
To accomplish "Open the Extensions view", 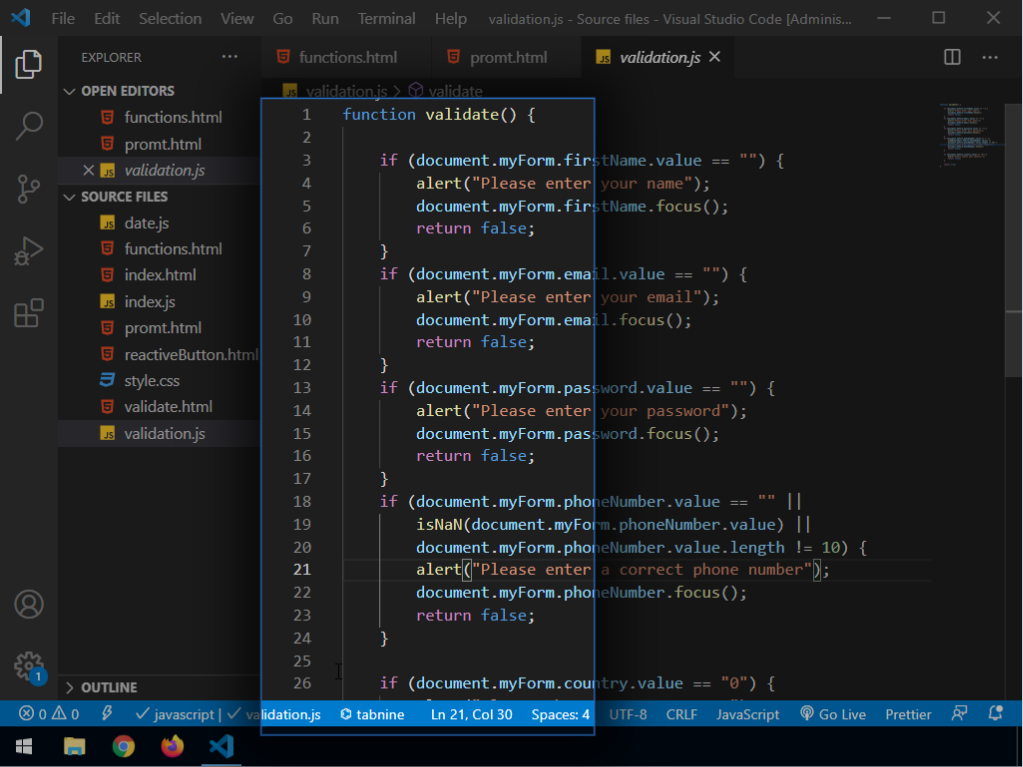I will (28, 313).
